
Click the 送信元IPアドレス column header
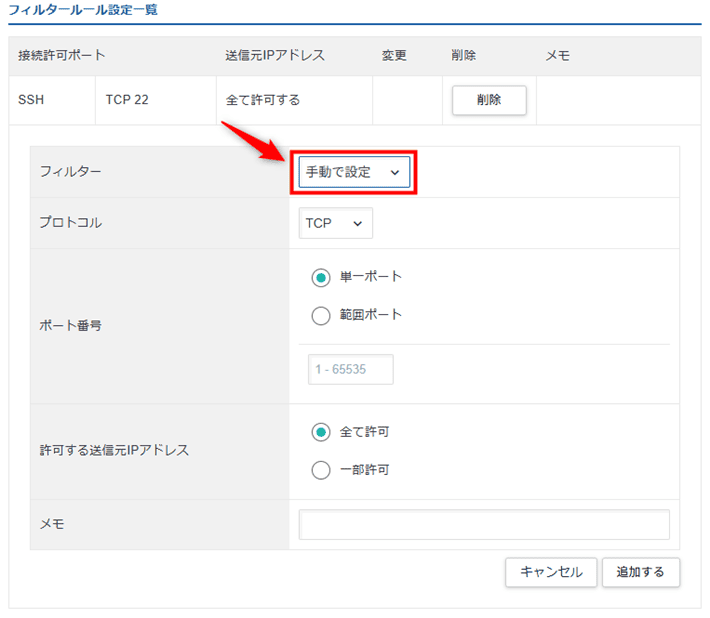275,56
